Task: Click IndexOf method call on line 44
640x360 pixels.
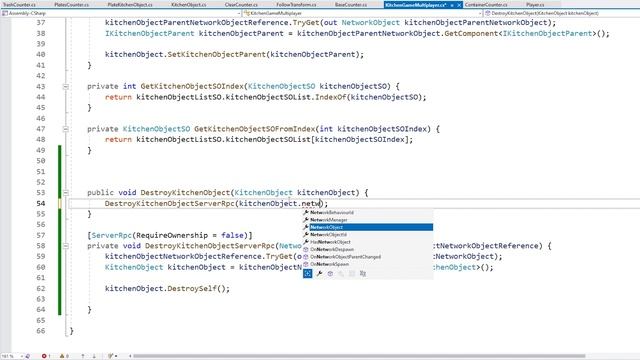Action: coord(331,97)
